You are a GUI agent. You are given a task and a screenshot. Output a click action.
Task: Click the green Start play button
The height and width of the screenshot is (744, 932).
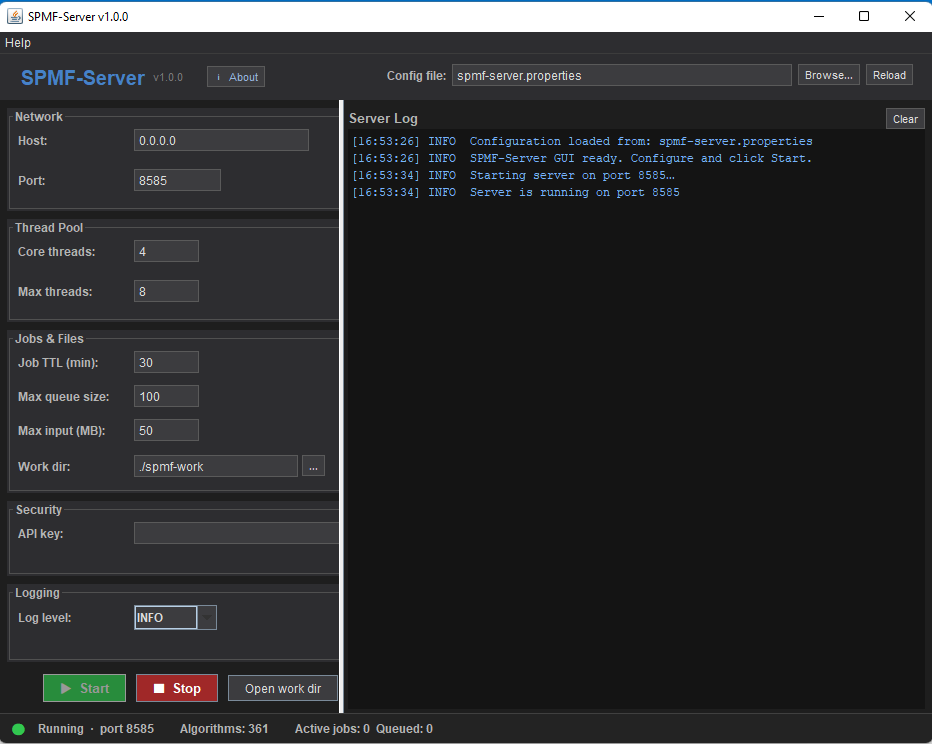84,688
